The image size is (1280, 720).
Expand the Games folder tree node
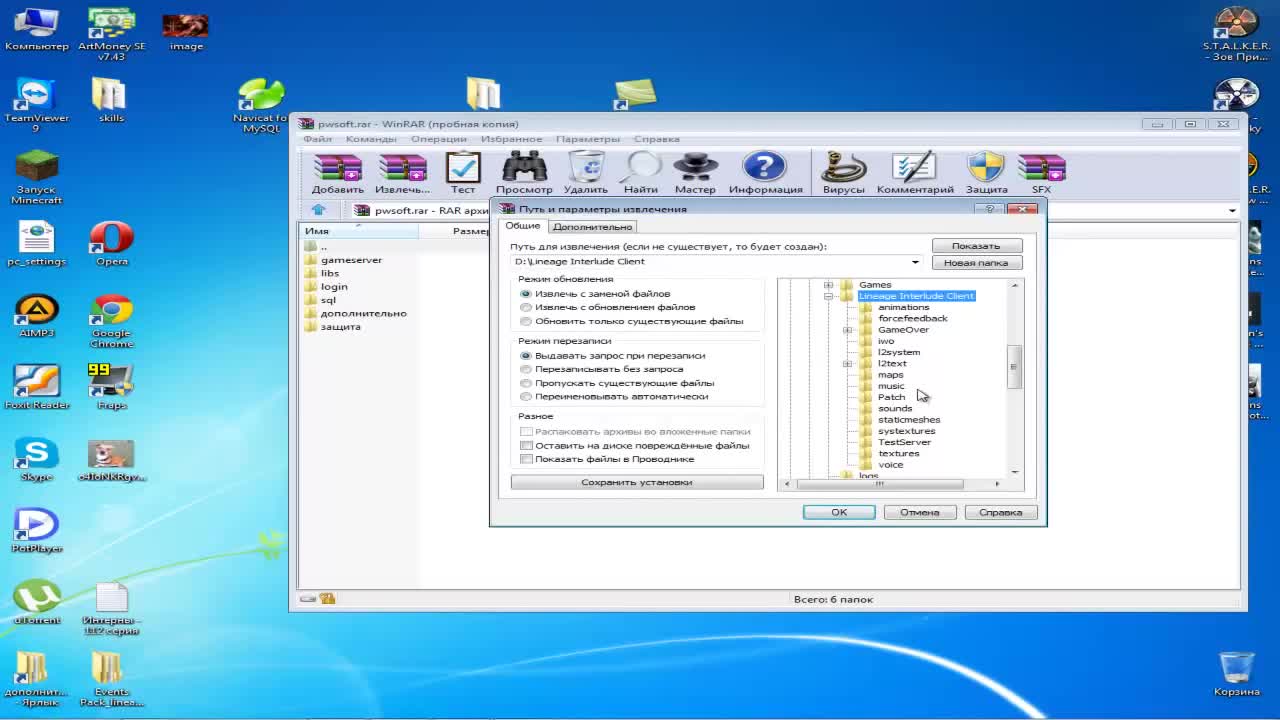pyautogui.click(x=828, y=285)
